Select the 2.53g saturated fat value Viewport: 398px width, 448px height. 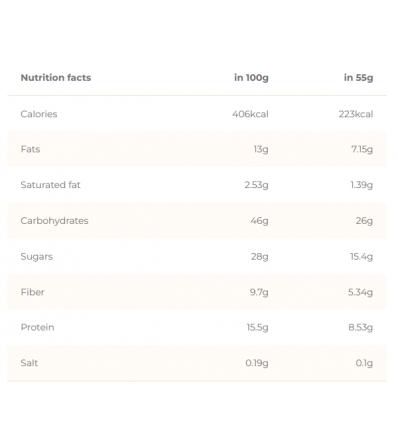tap(256, 185)
